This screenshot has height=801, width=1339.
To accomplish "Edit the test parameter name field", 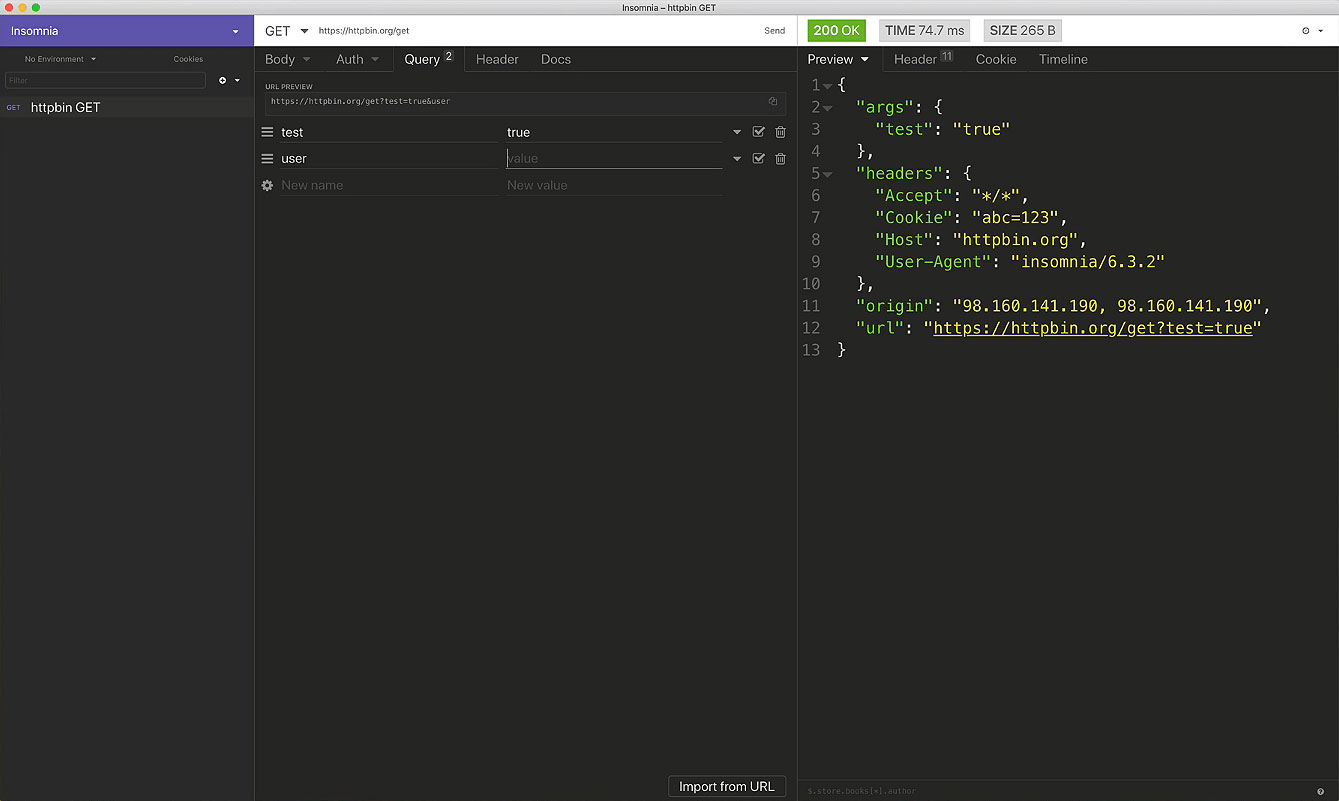I will pyautogui.click(x=388, y=132).
